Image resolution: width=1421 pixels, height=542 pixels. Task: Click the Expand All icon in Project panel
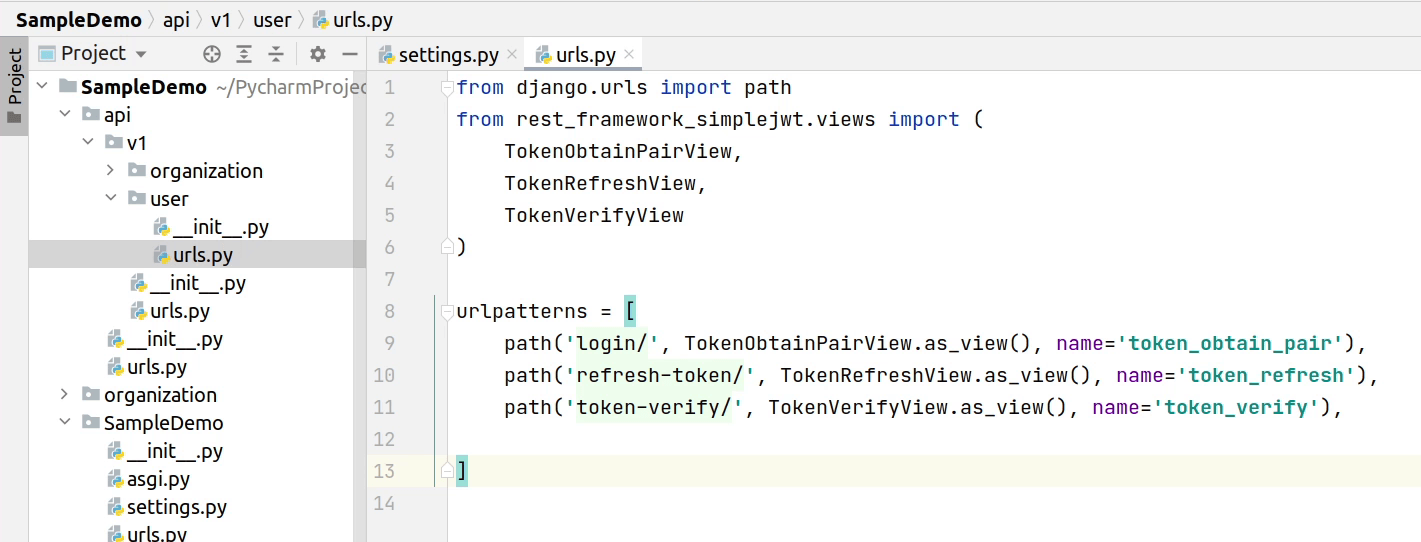244,54
